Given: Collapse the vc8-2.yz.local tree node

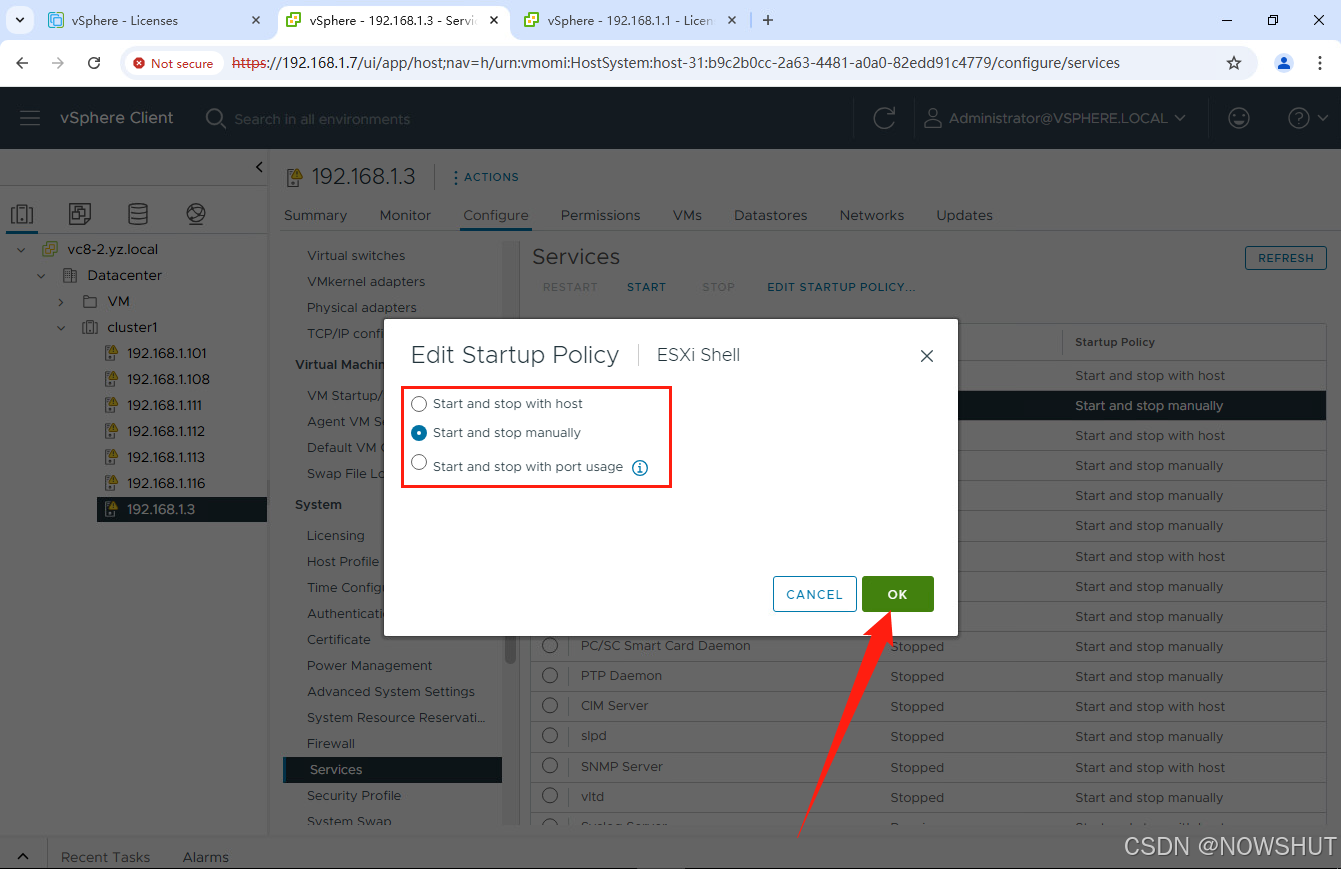Looking at the screenshot, I should pyautogui.click(x=21, y=249).
